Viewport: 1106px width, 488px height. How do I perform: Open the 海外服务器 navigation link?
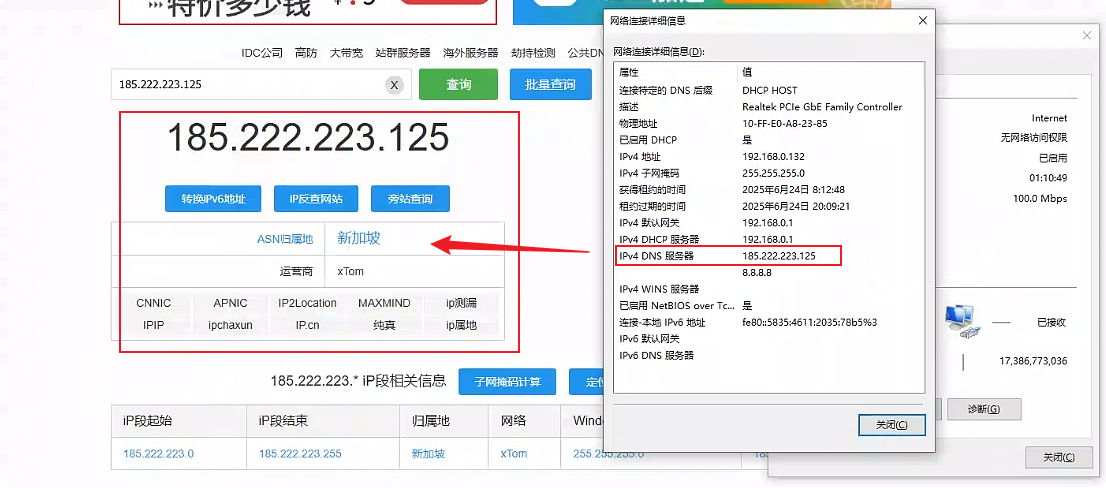(x=470, y=53)
